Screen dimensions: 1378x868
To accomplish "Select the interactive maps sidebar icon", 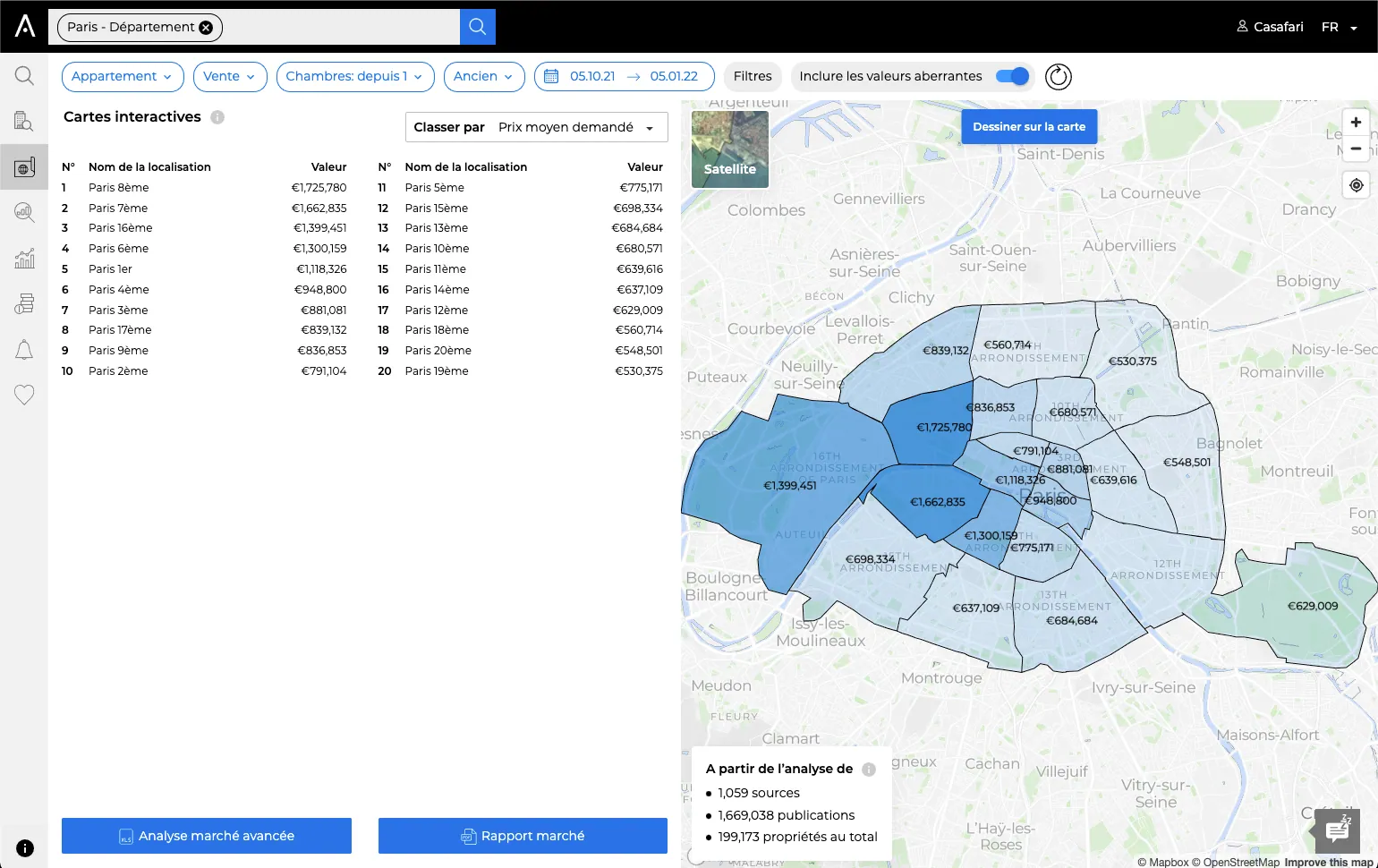I will point(24,167).
